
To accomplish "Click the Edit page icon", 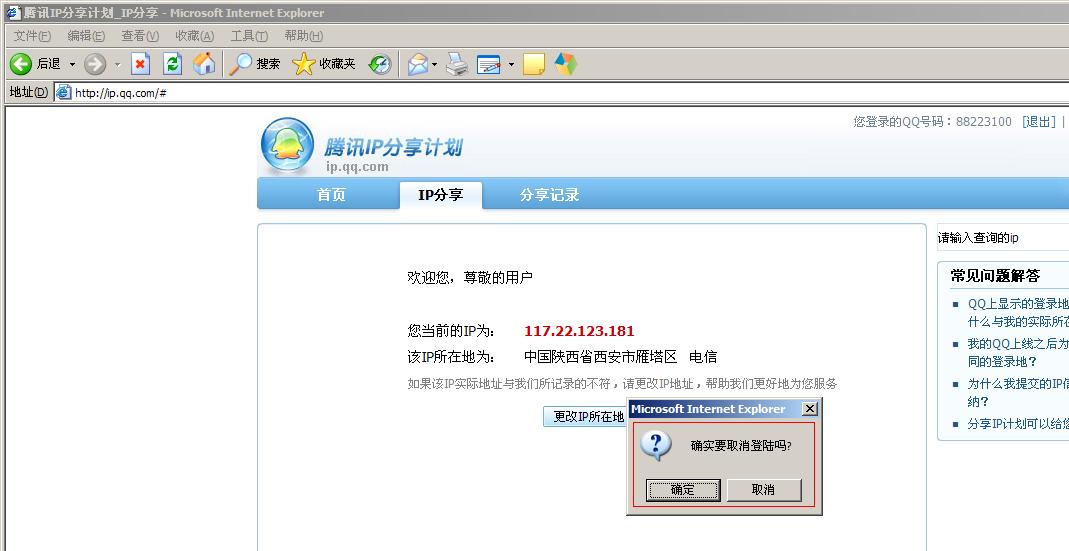I will pos(489,64).
